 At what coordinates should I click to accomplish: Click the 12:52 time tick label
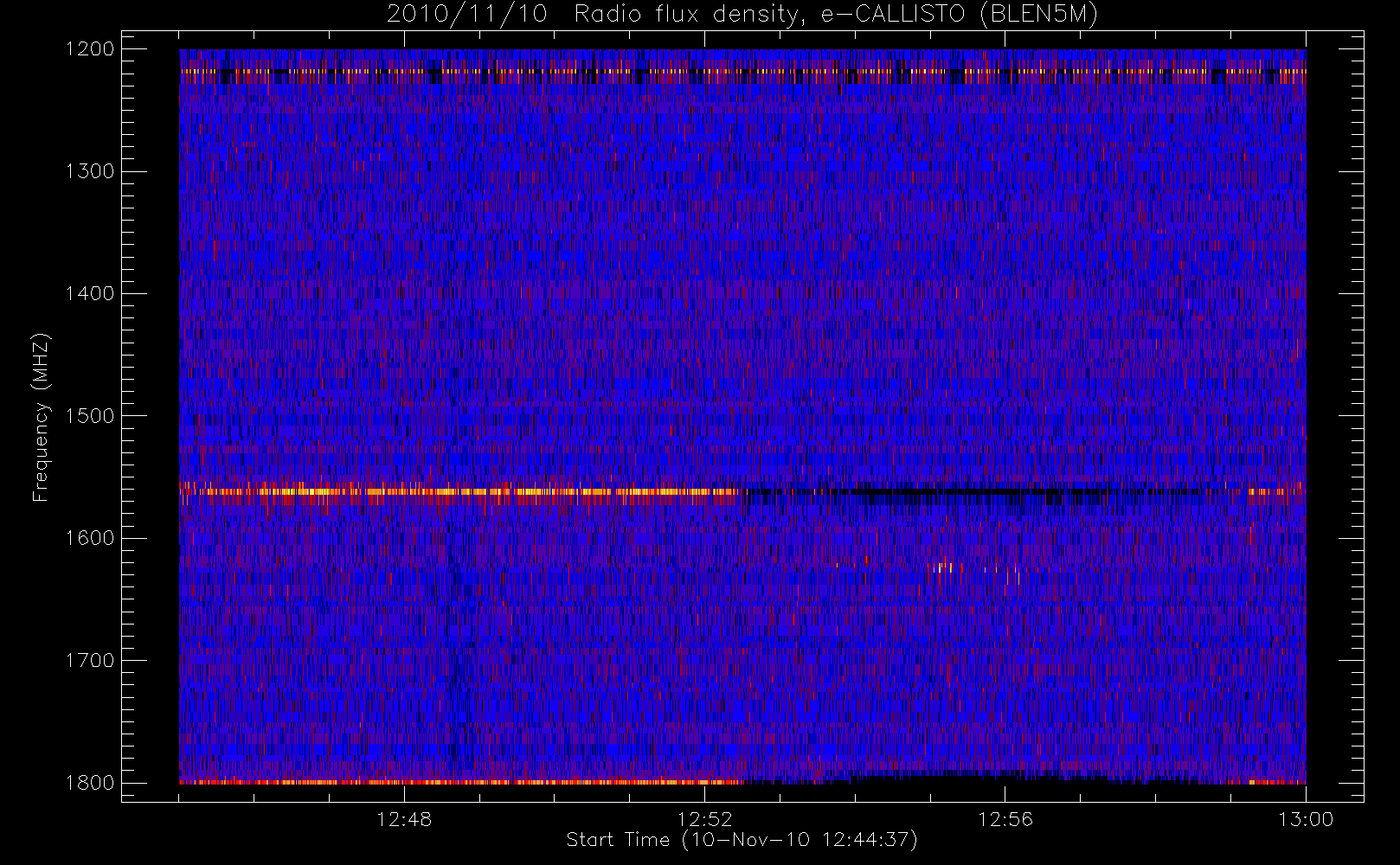pos(704,819)
